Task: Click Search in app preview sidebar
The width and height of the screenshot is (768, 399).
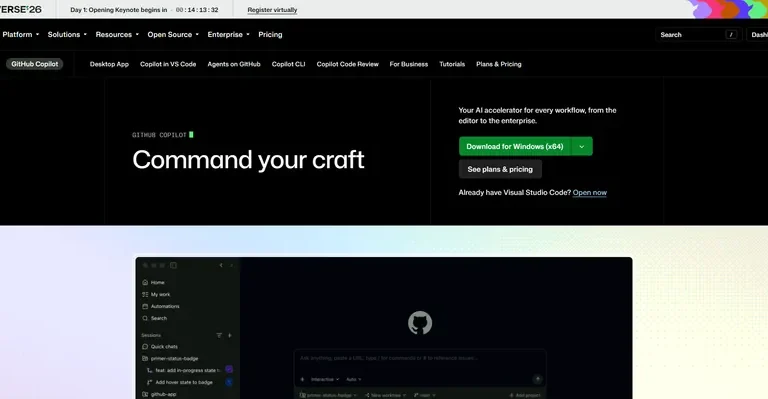Action: [155, 318]
